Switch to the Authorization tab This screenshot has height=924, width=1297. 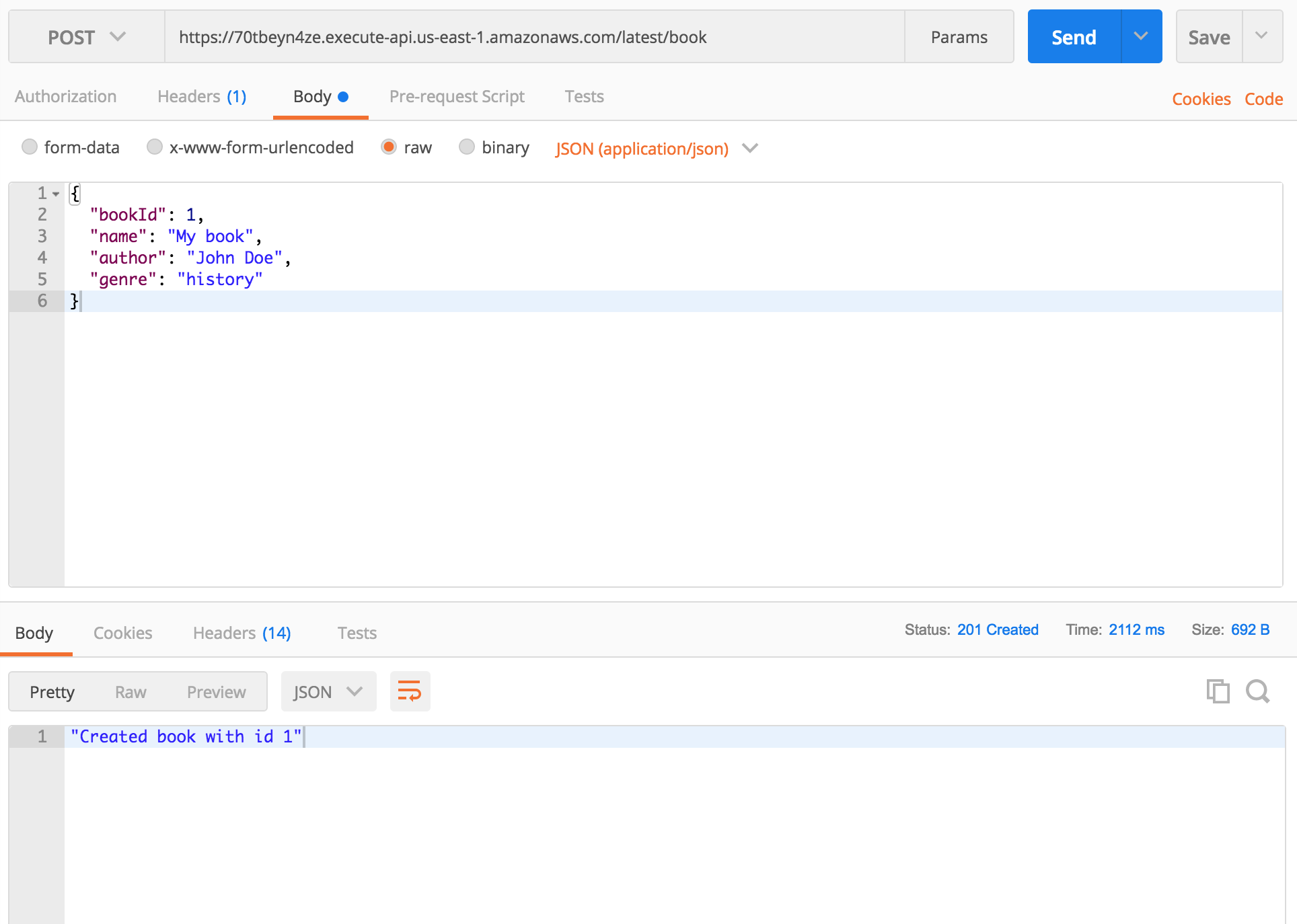point(65,97)
